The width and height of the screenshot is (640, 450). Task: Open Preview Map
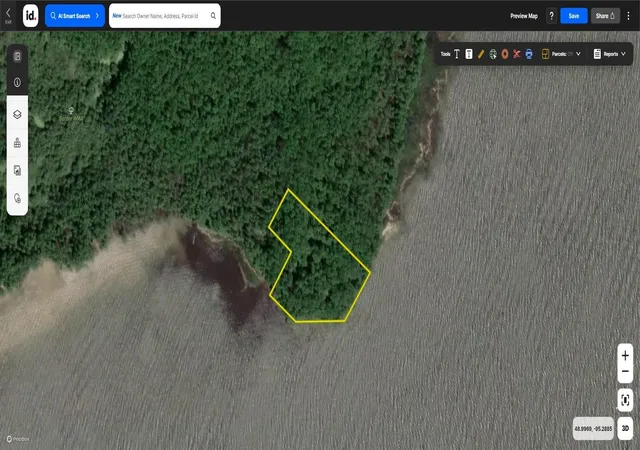[x=524, y=16]
